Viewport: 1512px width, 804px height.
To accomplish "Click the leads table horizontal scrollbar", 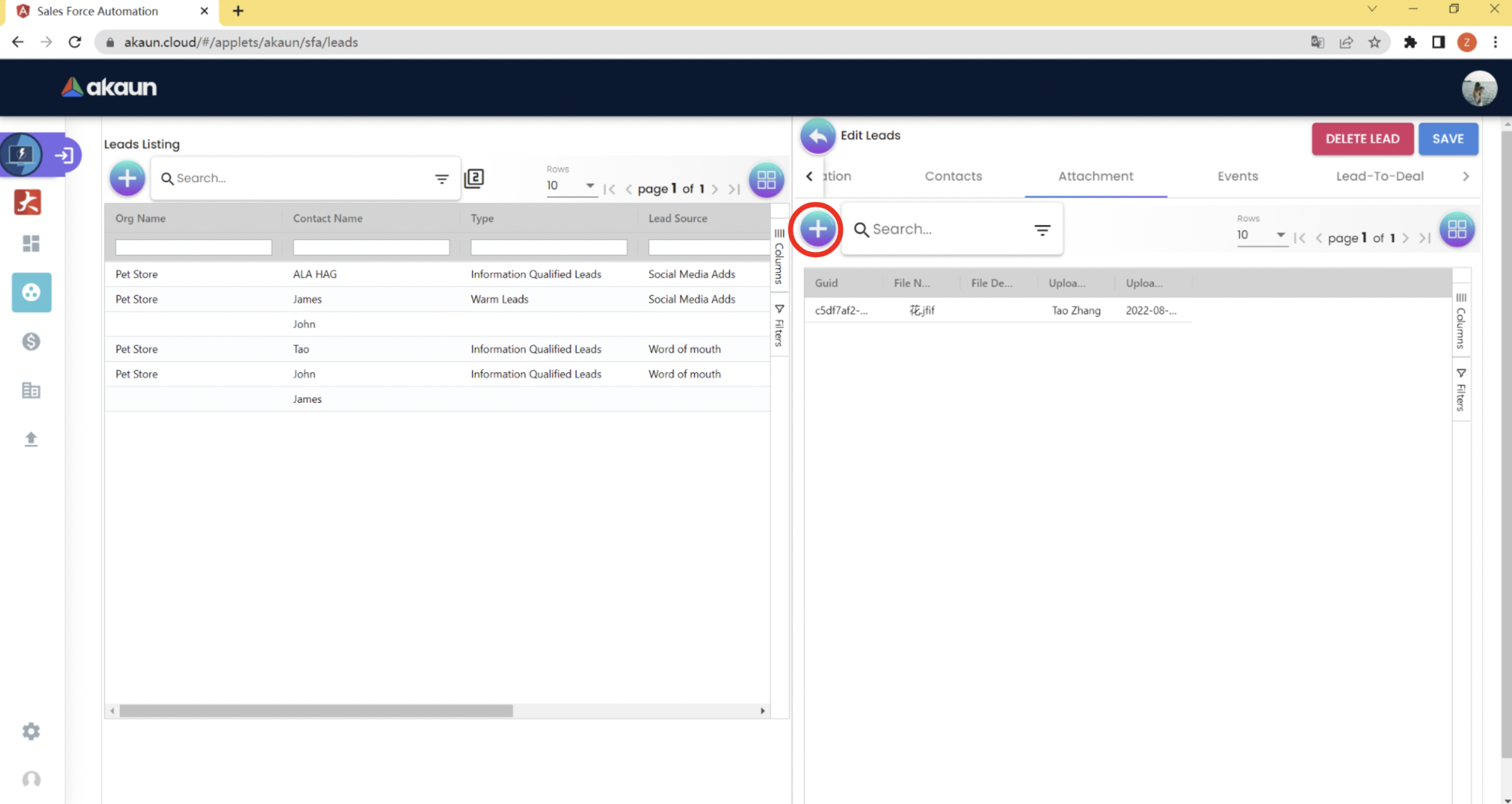I will pyautogui.click(x=316, y=711).
